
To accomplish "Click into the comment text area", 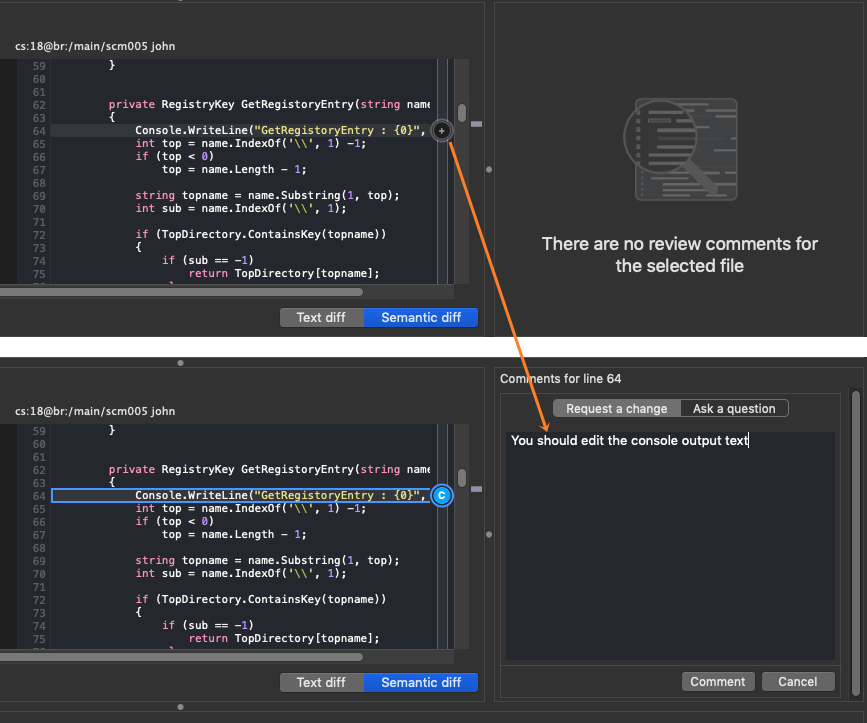I will point(670,546).
